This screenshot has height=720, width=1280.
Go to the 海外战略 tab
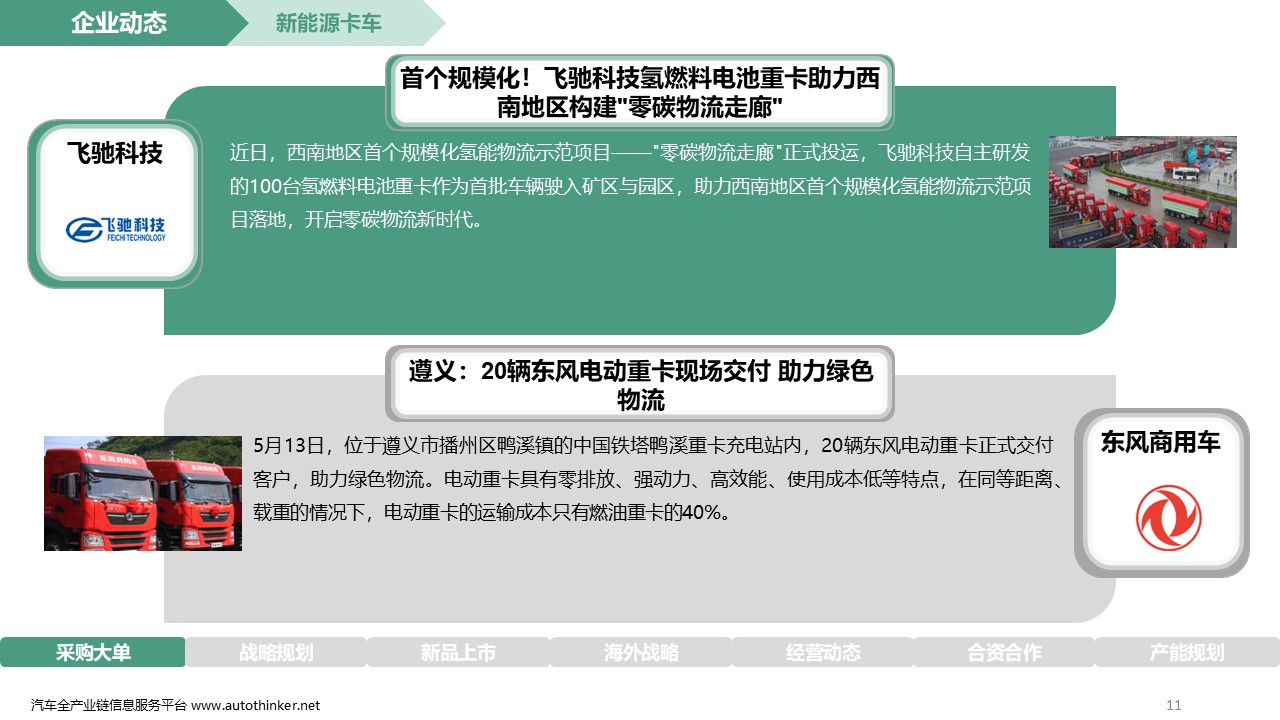coord(641,652)
